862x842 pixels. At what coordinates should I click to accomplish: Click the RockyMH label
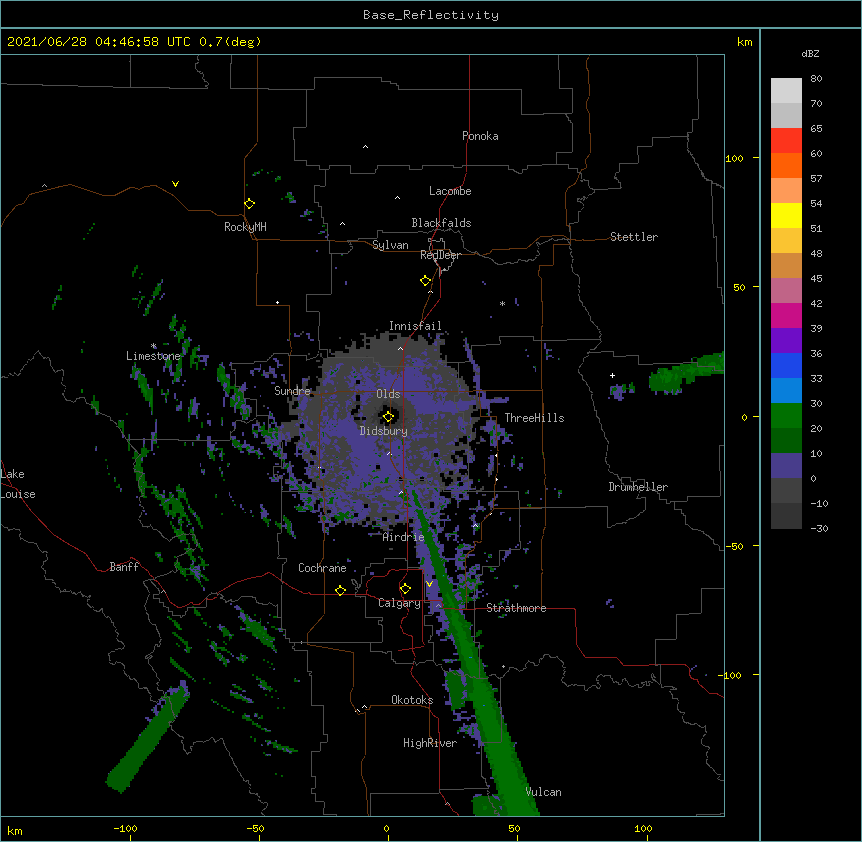(245, 227)
